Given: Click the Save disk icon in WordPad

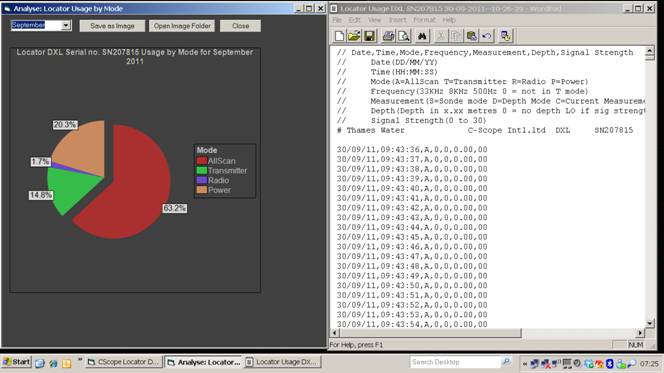Looking at the screenshot, I should coord(369,36).
